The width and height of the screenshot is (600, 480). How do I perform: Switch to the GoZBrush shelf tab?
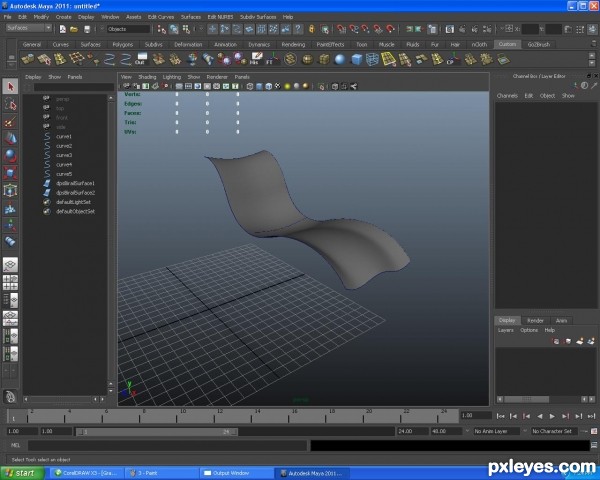(538, 44)
